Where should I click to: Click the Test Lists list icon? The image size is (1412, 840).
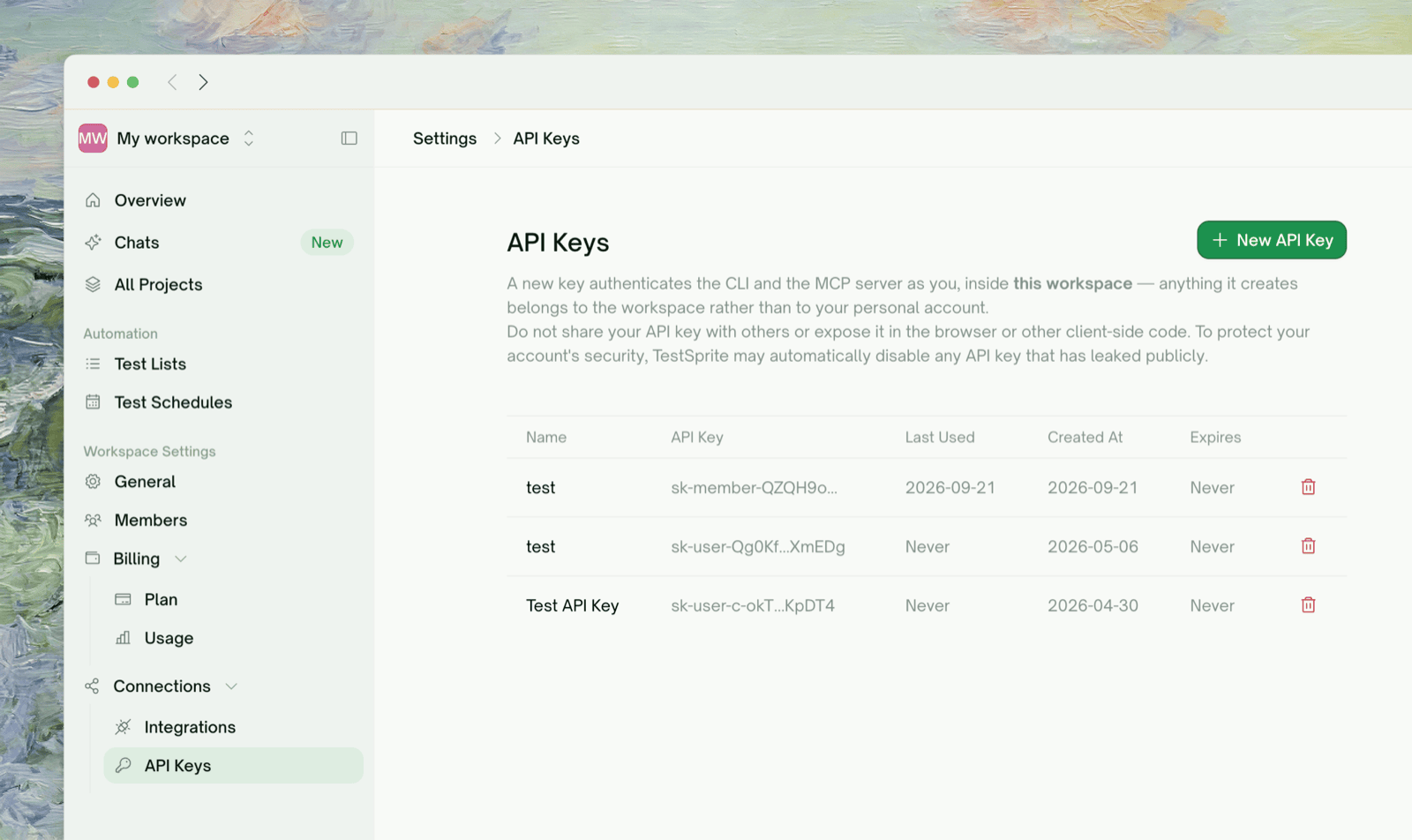tap(93, 364)
